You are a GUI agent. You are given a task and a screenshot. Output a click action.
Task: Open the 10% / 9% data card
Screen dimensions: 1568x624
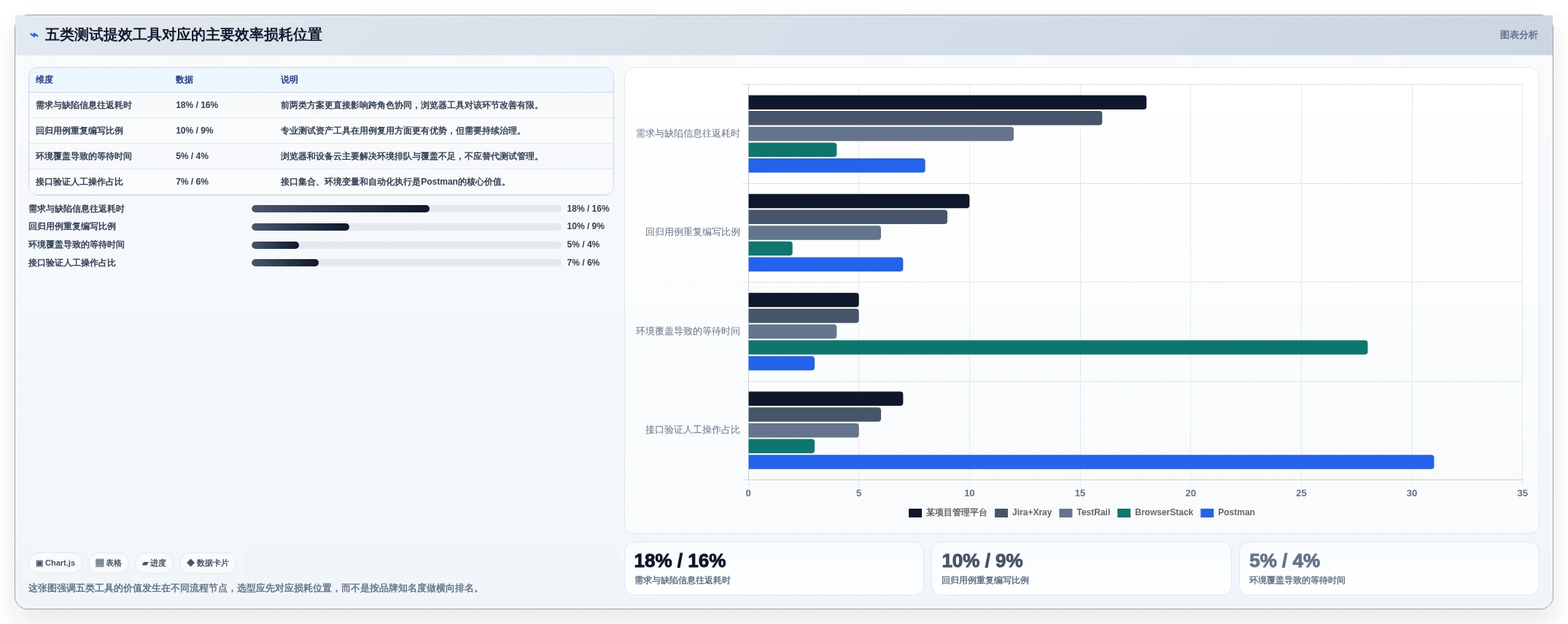click(1082, 569)
